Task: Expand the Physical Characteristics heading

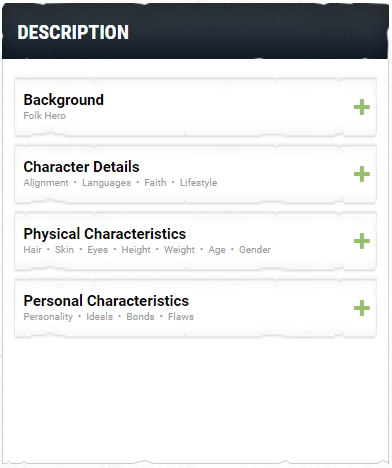Action: click(x=105, y=234)
